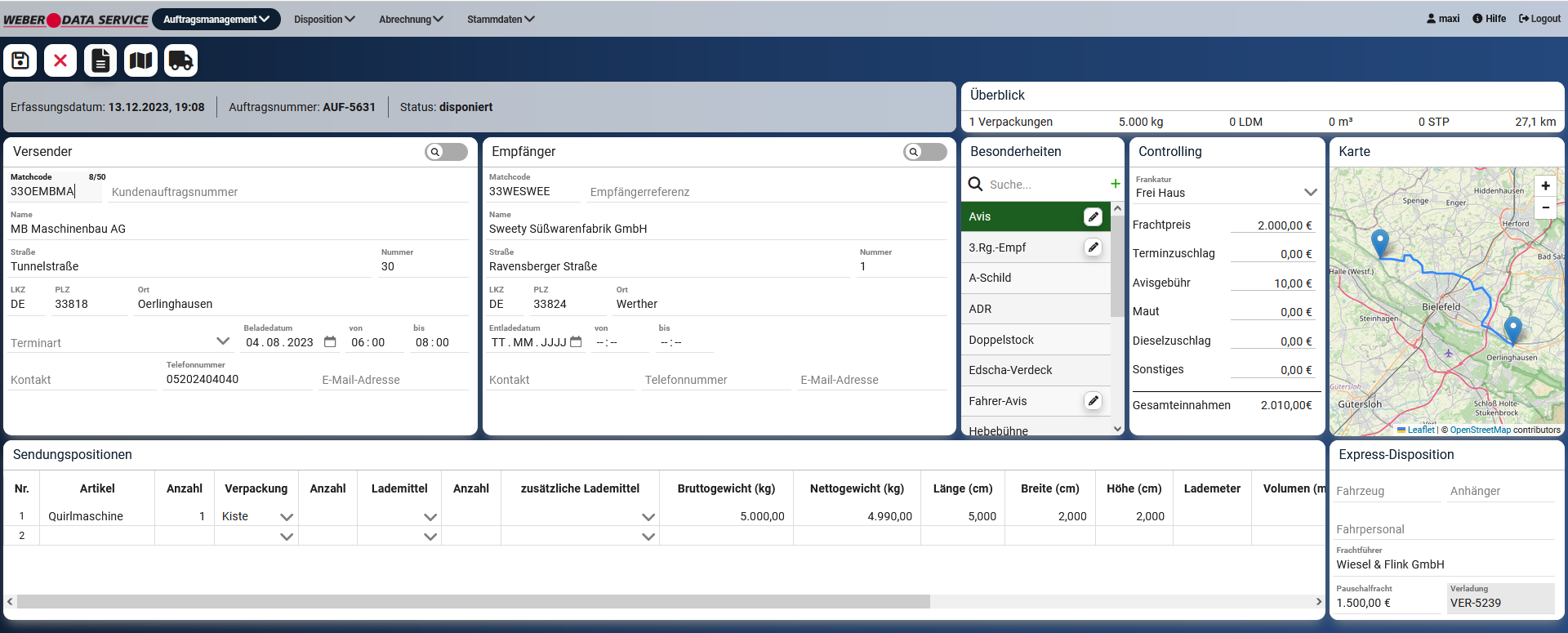The width and height of the screenshot is (1568, 633).
Task: Open the Beladedatum calendar picker
Action: pos(330,342)
